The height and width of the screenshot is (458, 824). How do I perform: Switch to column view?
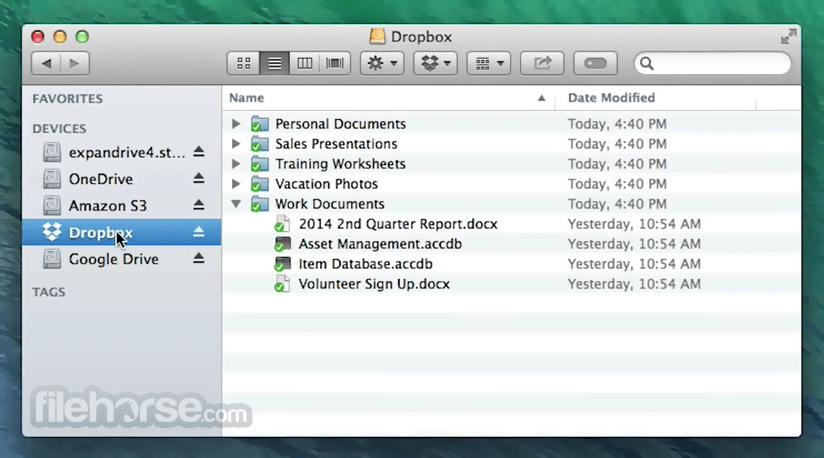[305, 64]
